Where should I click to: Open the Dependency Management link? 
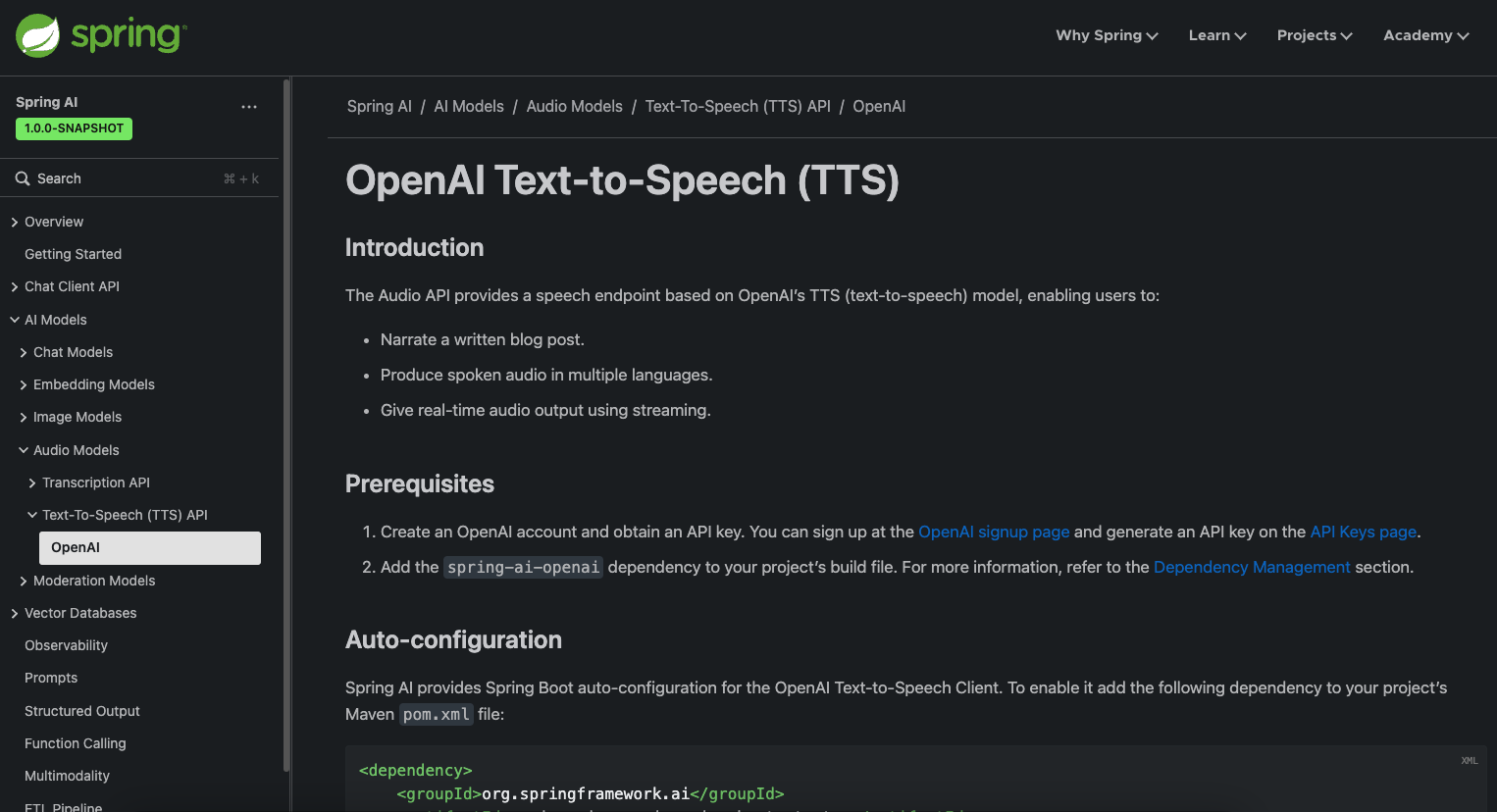[x=1252, y=567]
